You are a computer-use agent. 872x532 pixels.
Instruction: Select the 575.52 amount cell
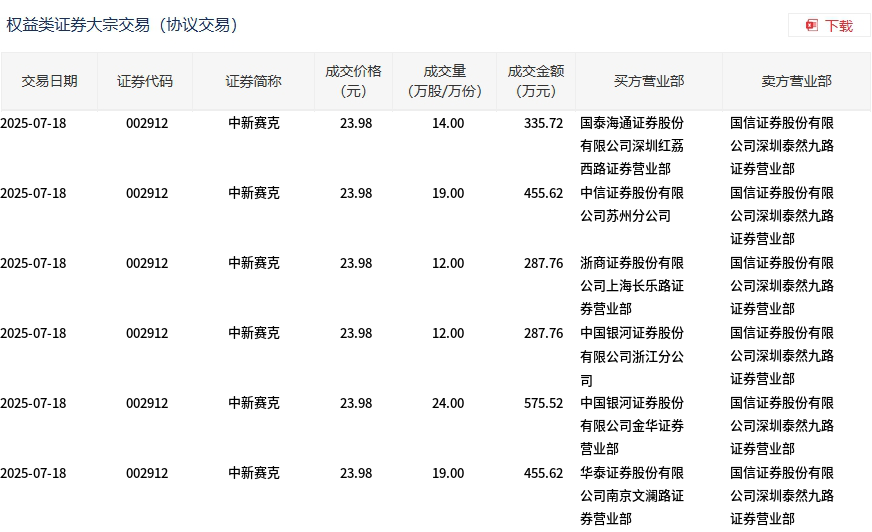[x=543, y=403]
